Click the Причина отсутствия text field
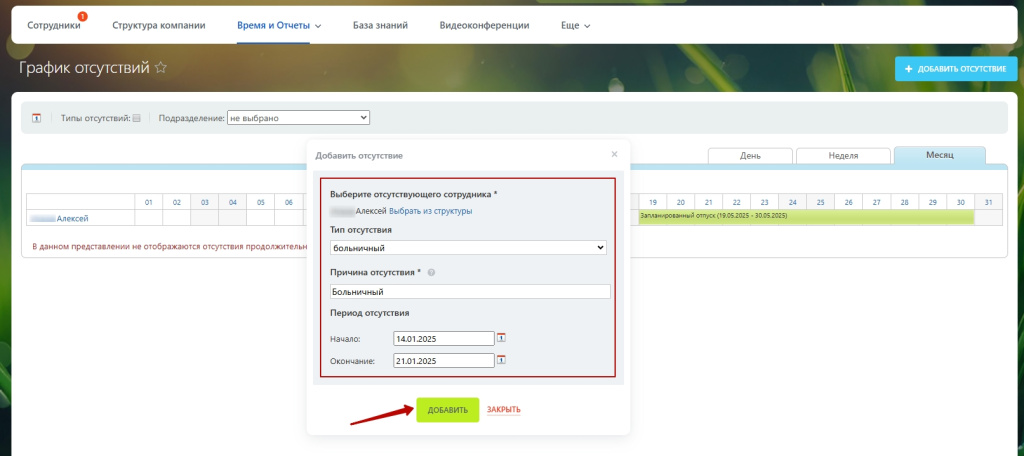1024x456 pixels. point(469,292)
